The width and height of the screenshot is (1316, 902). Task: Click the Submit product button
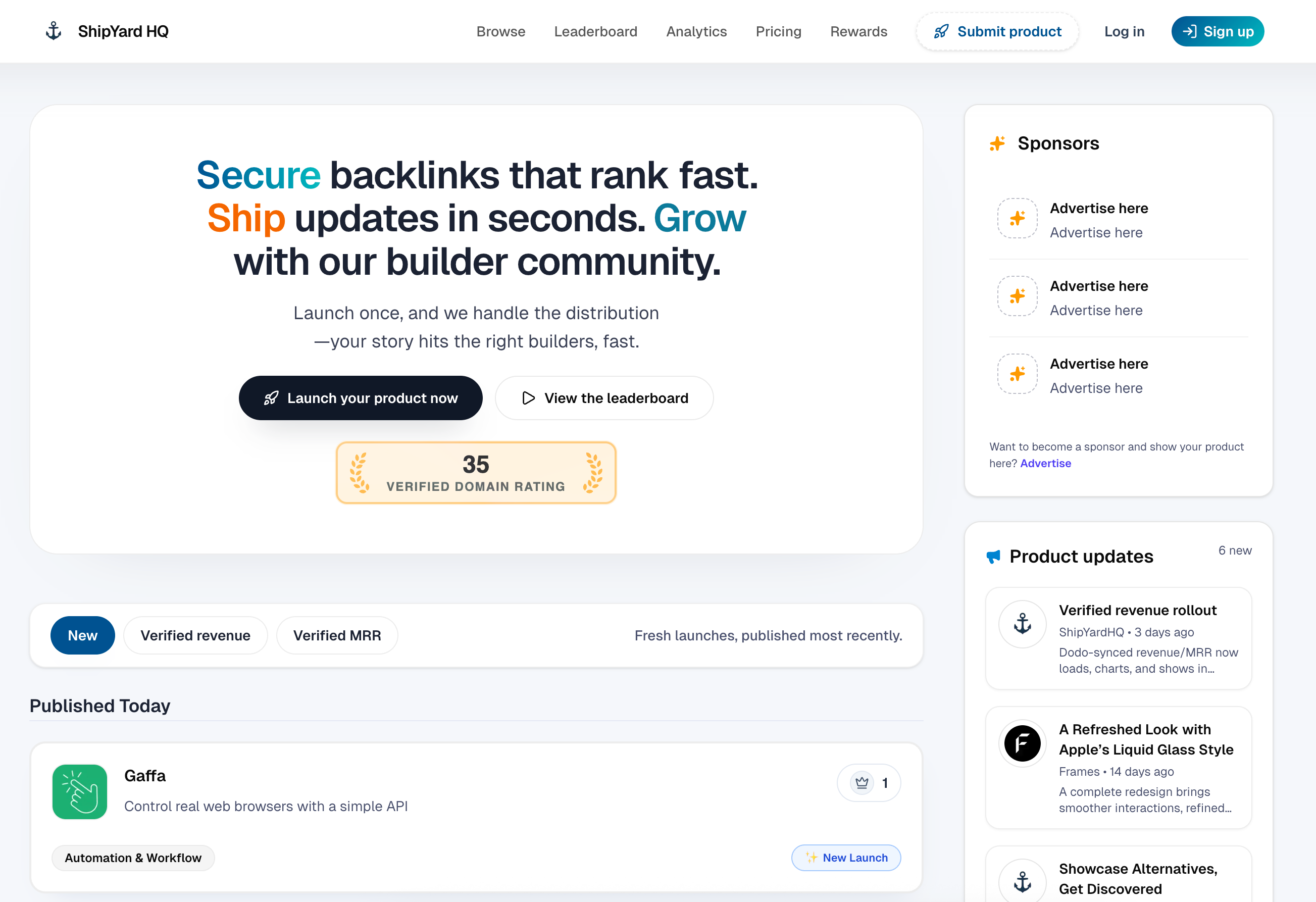(997, 31)
